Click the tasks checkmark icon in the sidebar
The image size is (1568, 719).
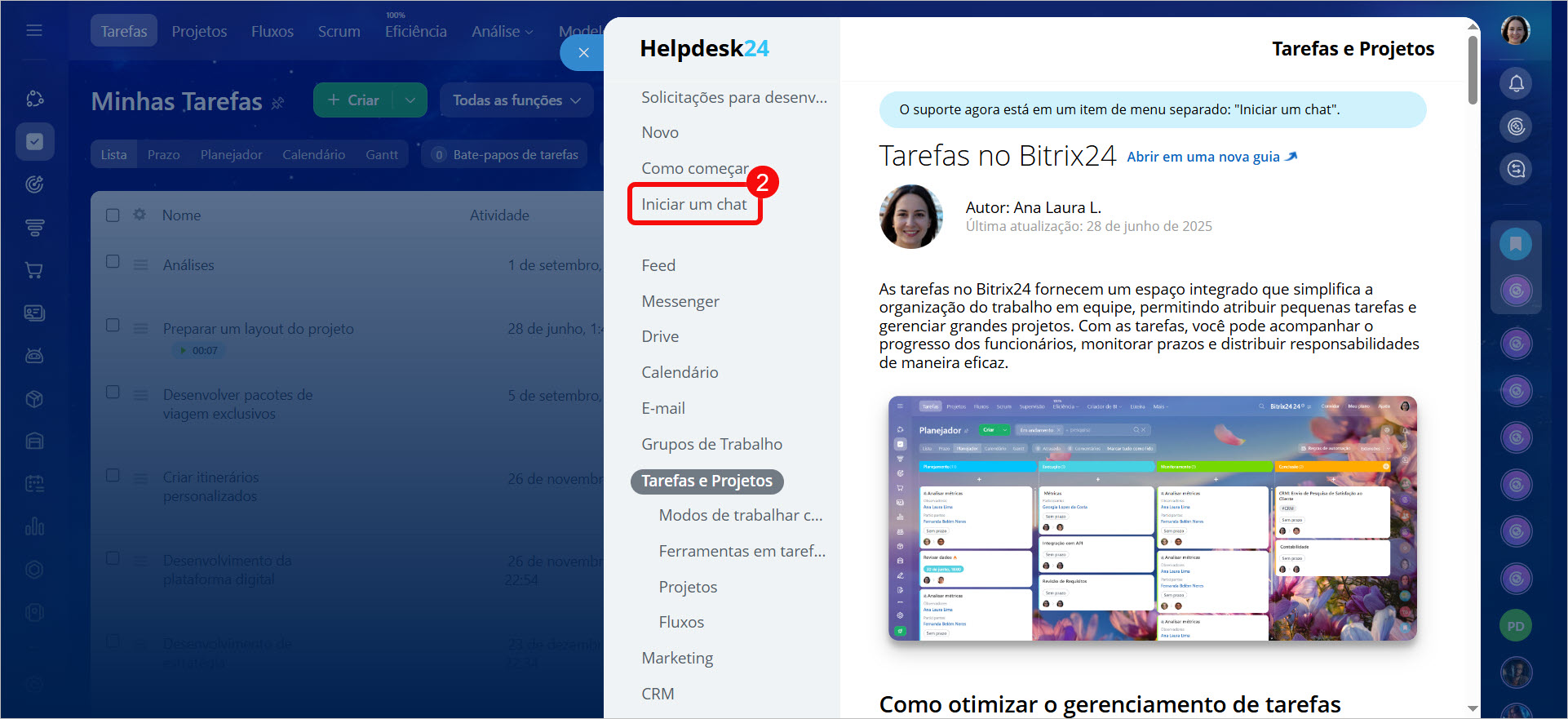[34, 142]
